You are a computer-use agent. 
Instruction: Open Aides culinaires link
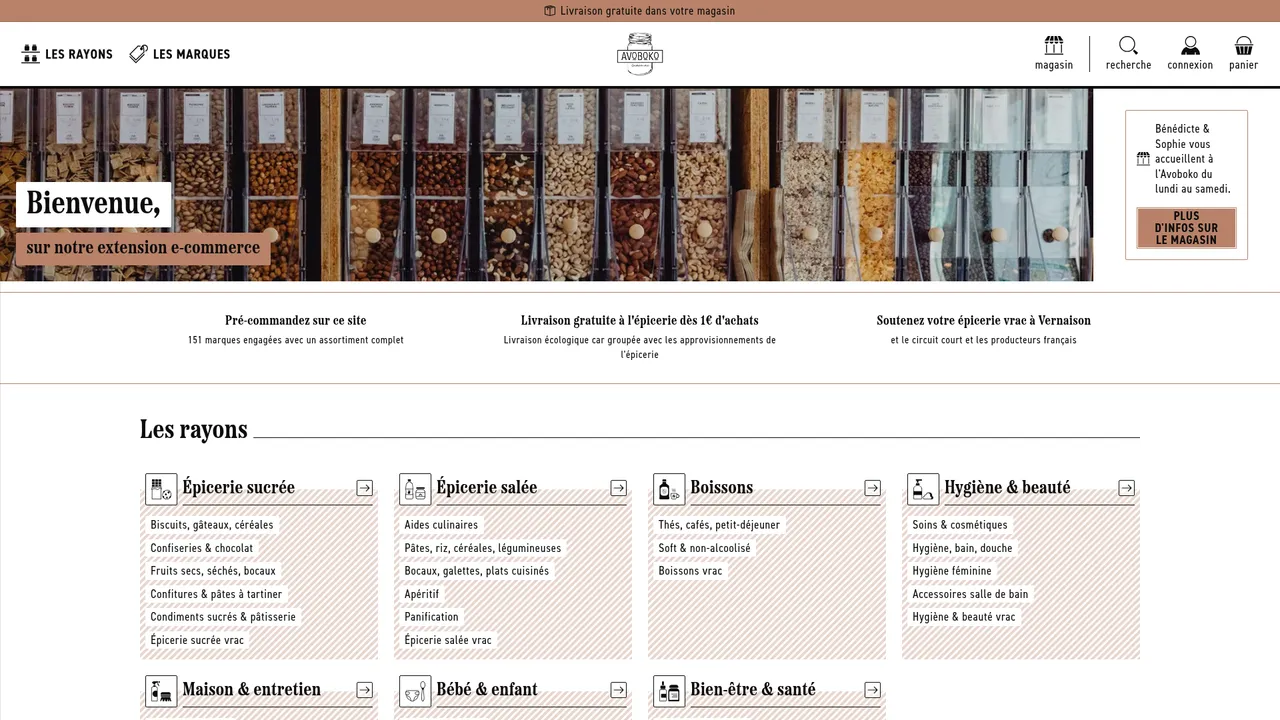click(441, 525)
